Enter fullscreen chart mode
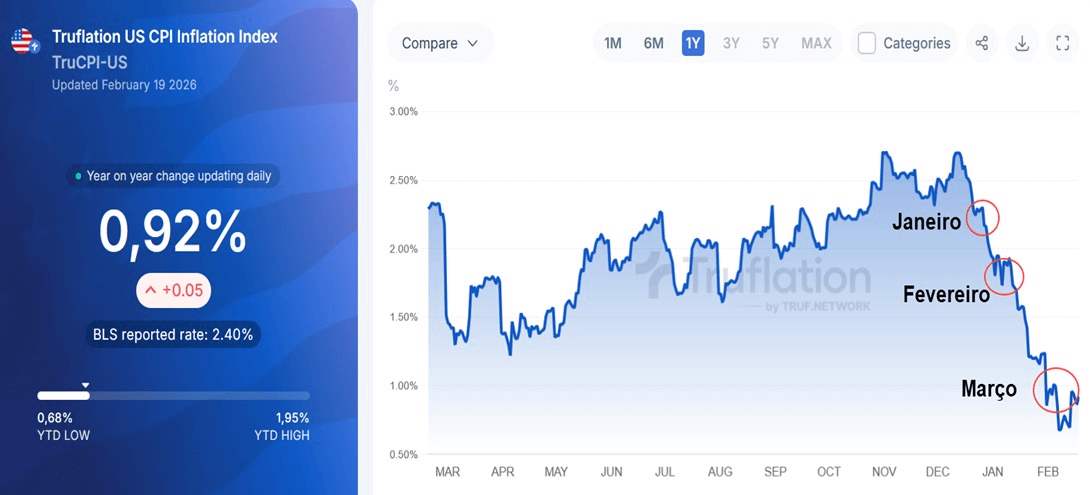 click(x=1062, y=43)
